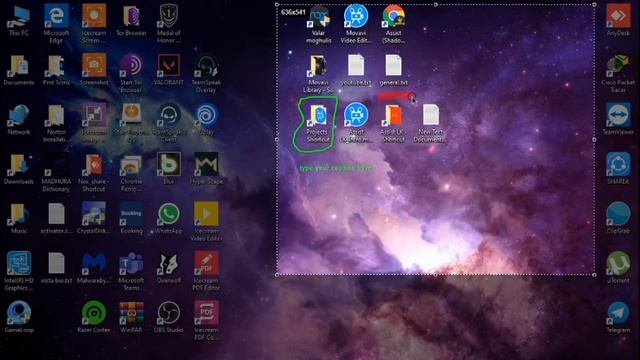This screenshot has height=360, width=640.
Task: Open uTorrent desktop shortcut
Action: (618, 268)
